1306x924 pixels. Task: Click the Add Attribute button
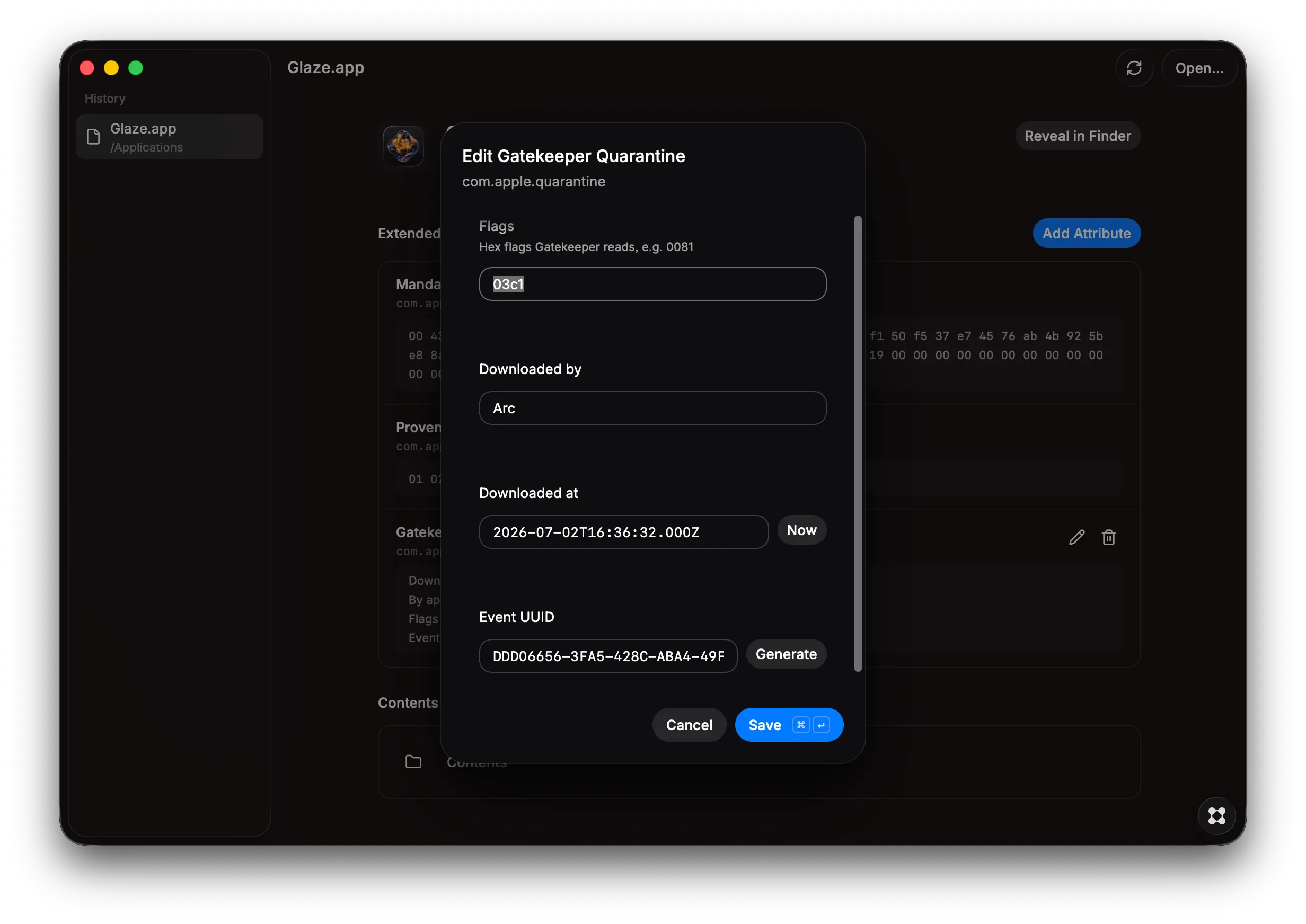click(x=1086, y=233)
